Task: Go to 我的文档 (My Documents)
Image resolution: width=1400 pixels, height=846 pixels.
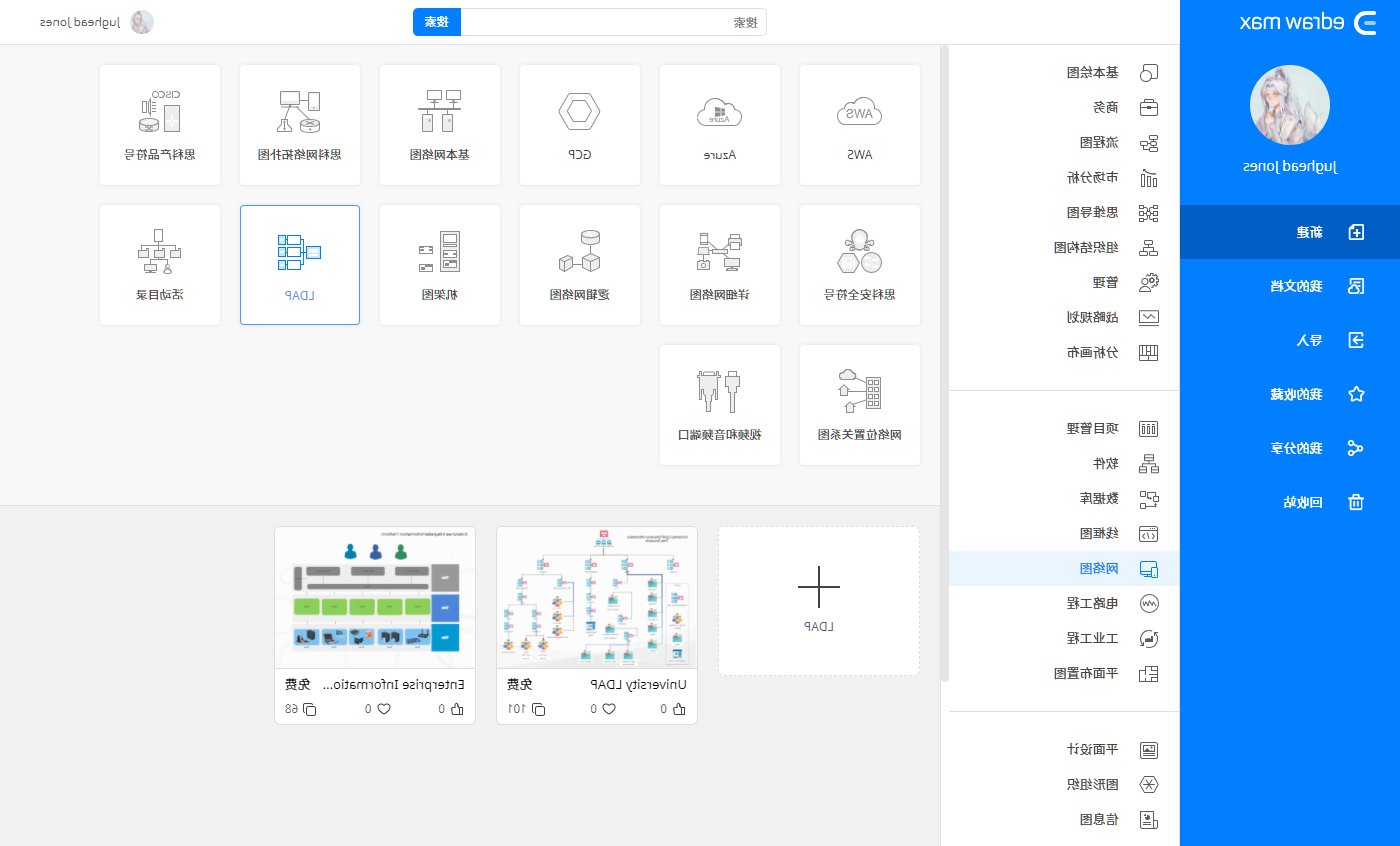Action: [x=1290, y=286]
